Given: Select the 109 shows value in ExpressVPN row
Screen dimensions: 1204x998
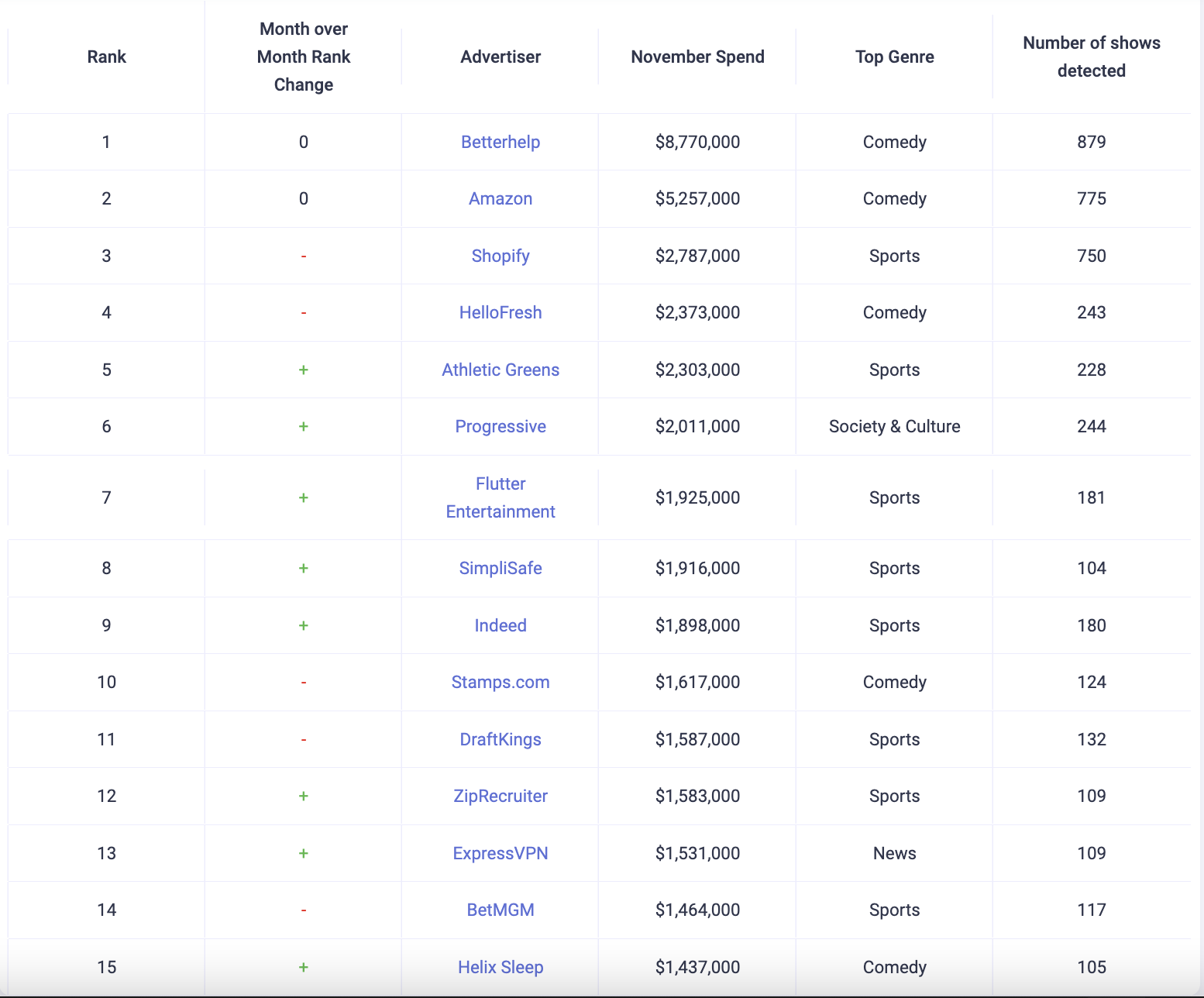Looking at the screenshot, I should point(1092,853).
